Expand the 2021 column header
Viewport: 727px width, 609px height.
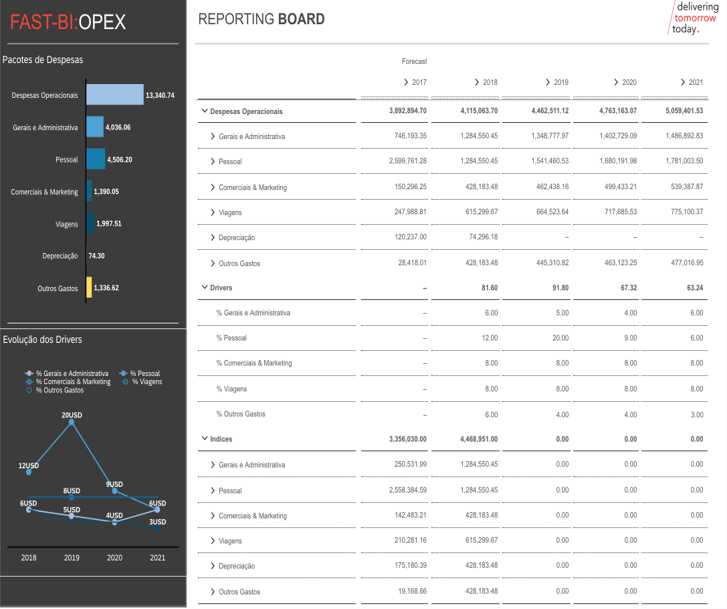tap(690, 82)
